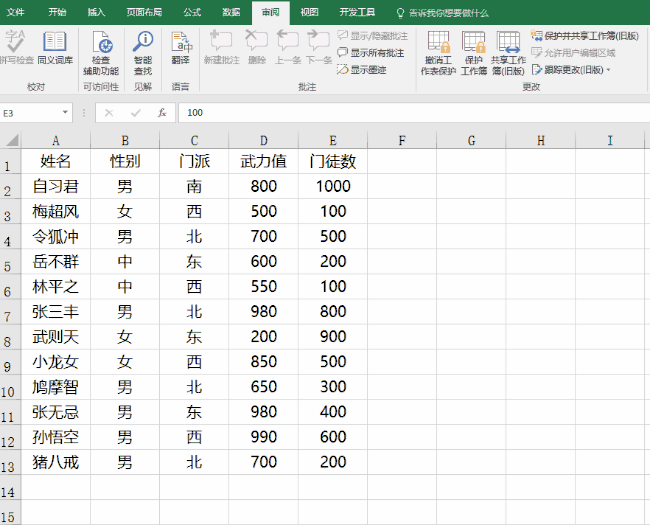Select column G header
The image size is (650, 525).
471,141
